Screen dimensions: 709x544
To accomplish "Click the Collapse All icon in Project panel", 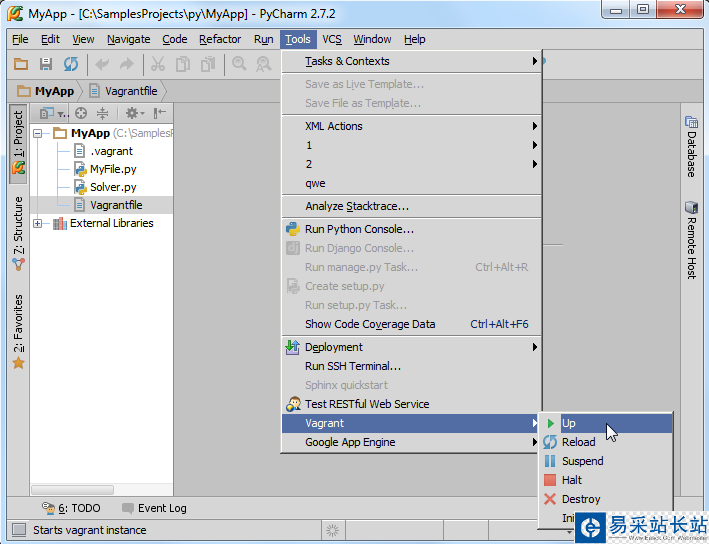I will point(103,113).
